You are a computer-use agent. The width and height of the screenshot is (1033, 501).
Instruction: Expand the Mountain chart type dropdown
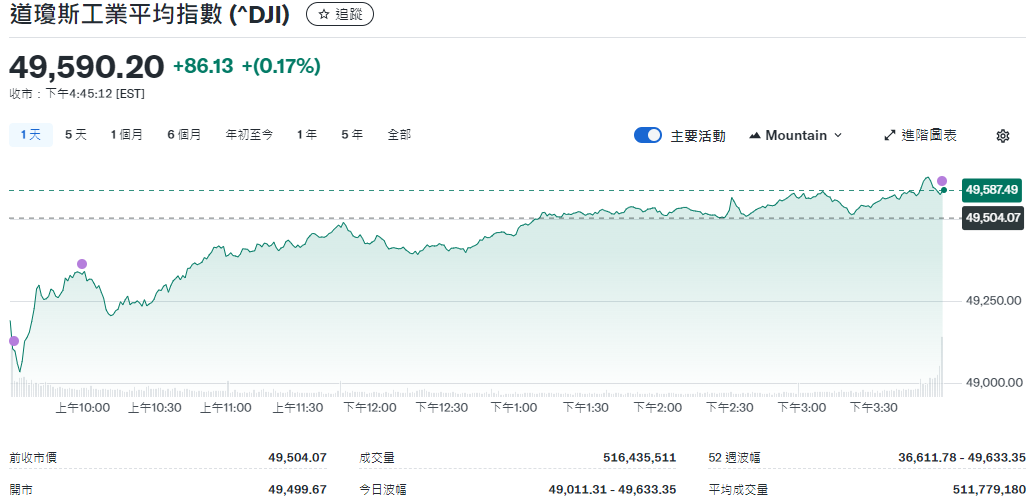pos(795,135)
